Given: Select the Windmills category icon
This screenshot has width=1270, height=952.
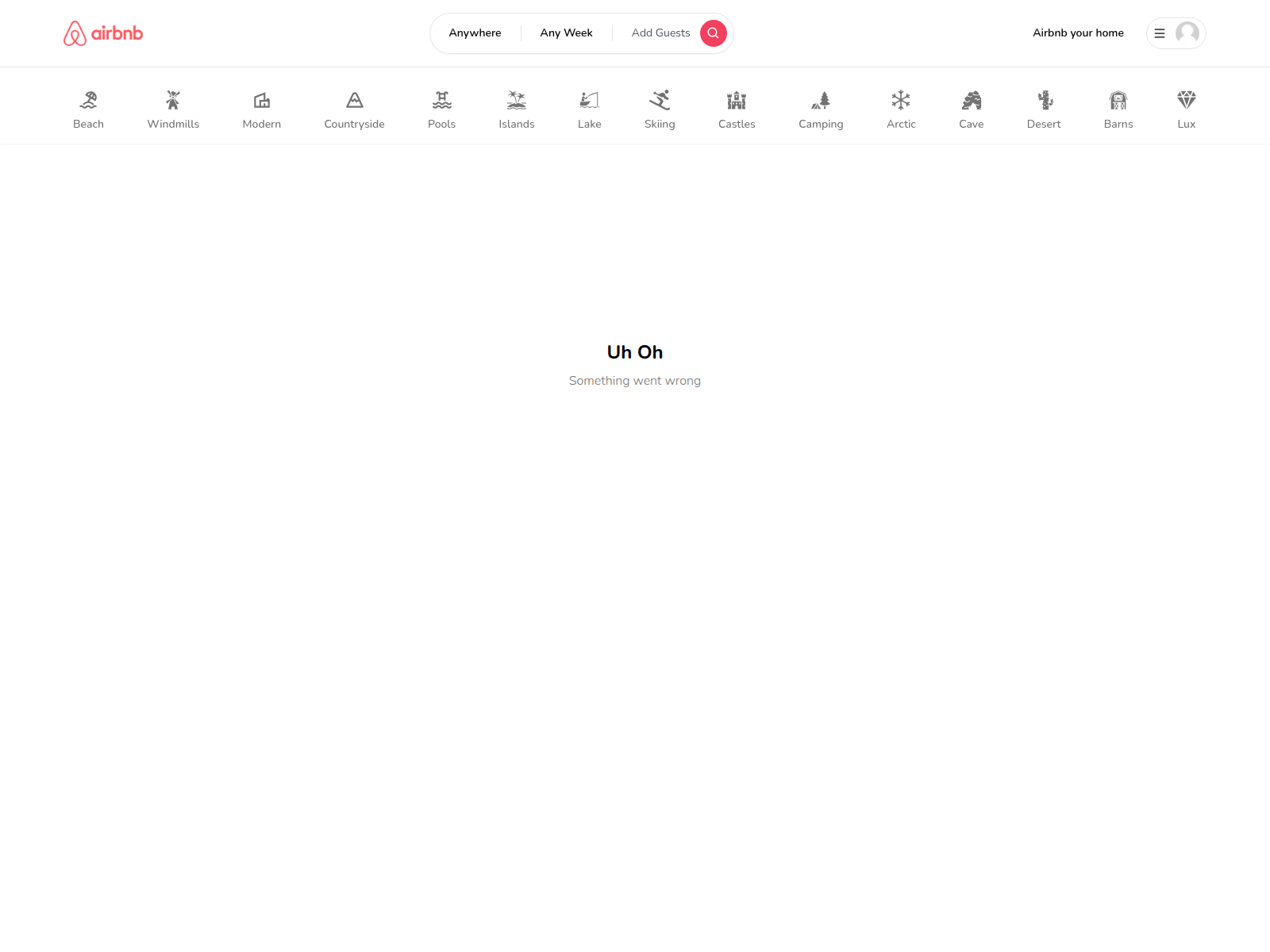Looking at the screenshot, I should point(172,102).
